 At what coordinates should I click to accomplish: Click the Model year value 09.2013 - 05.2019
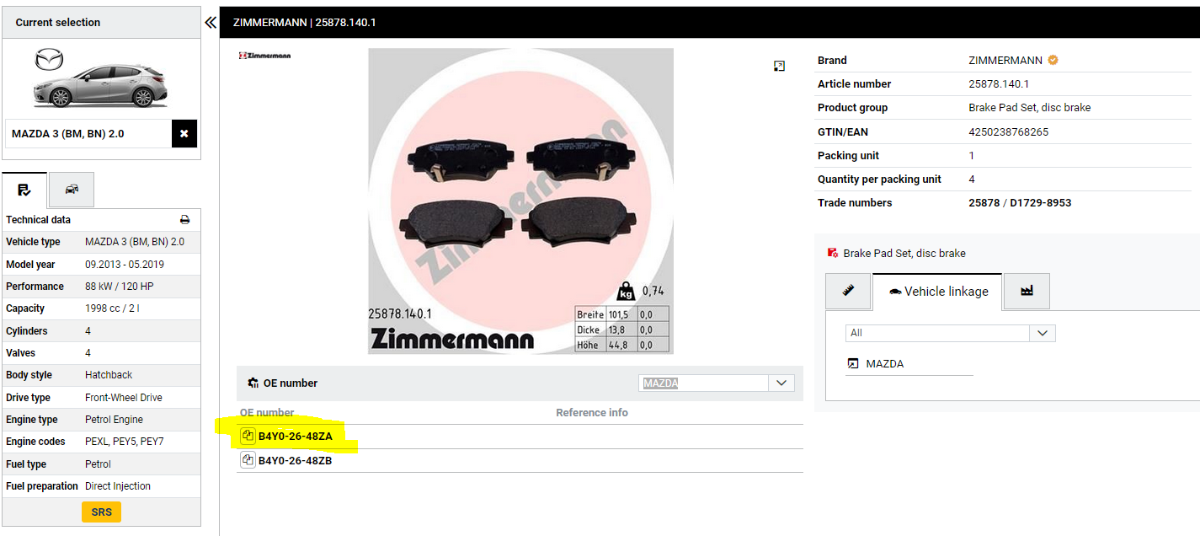pos(134,265)
